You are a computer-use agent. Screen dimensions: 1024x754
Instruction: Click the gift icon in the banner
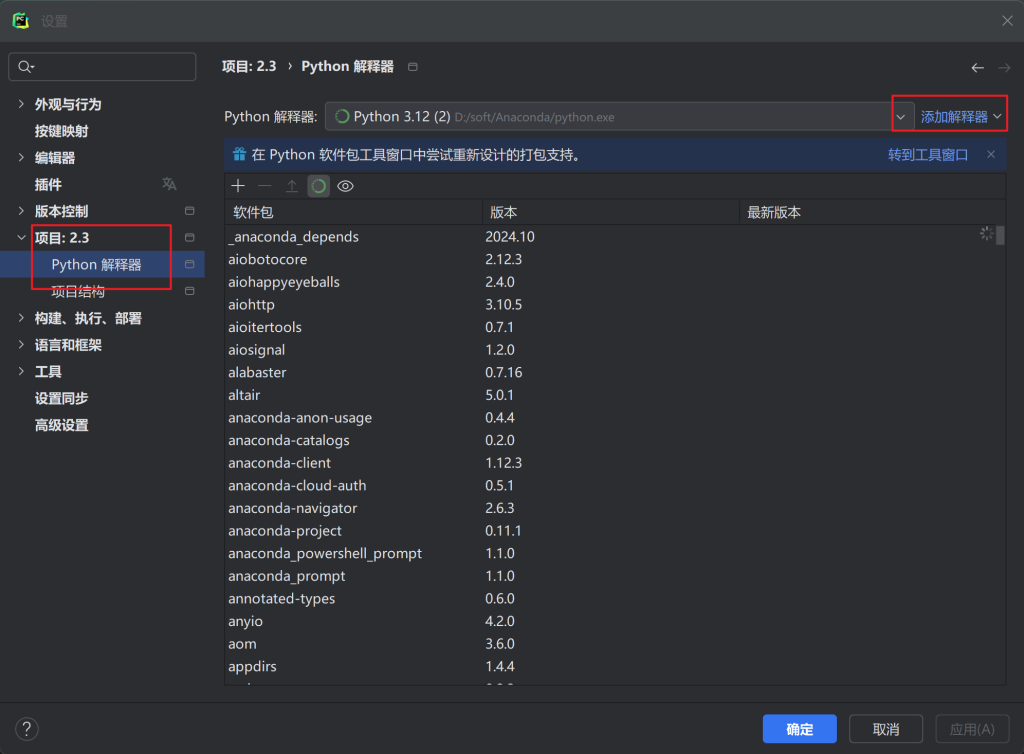click(239, 155)
